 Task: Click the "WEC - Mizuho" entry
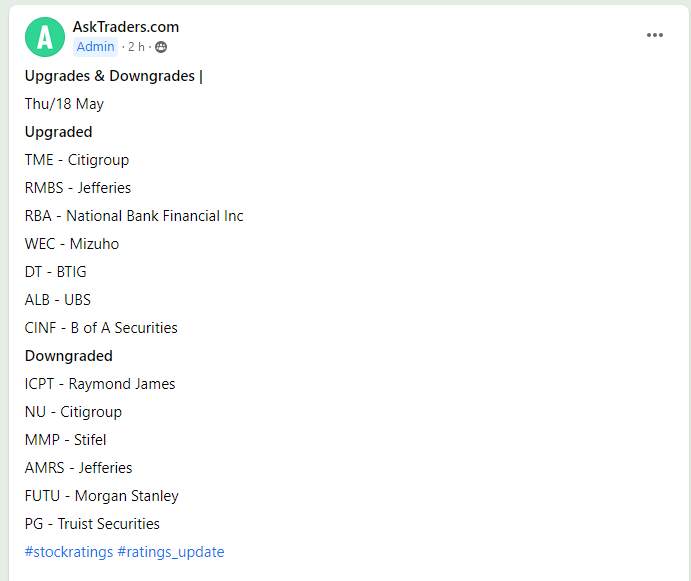(72, 244)
